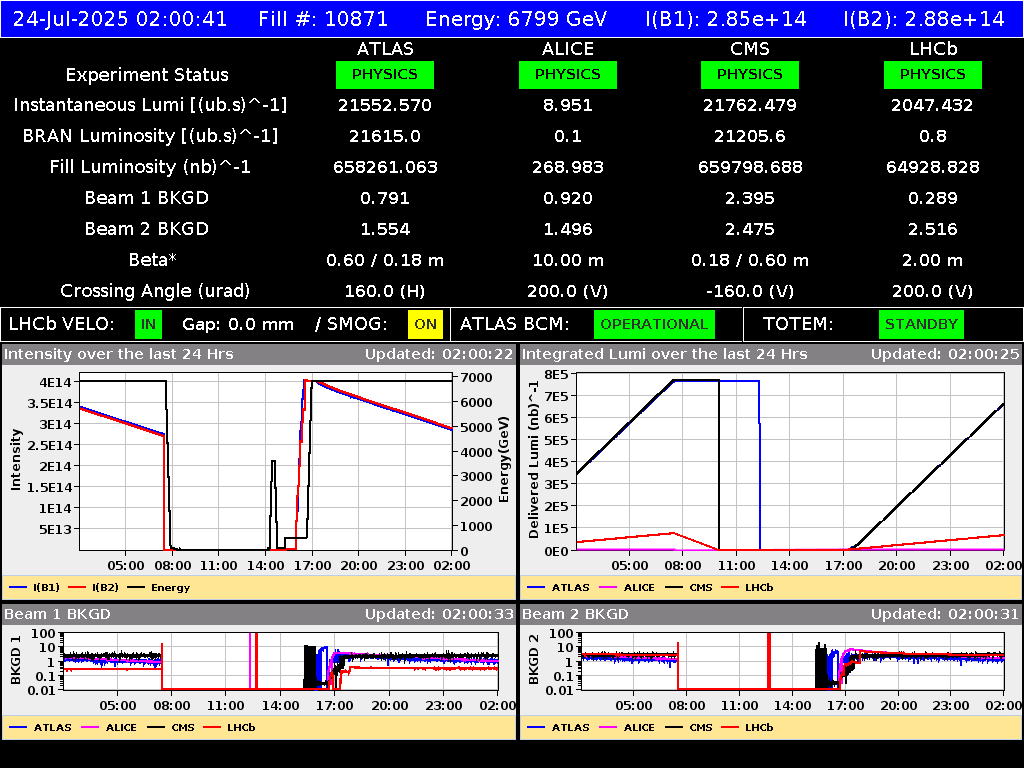Click the LHCb instantaneous lumi 2047.432

click(x=933, y=105)
